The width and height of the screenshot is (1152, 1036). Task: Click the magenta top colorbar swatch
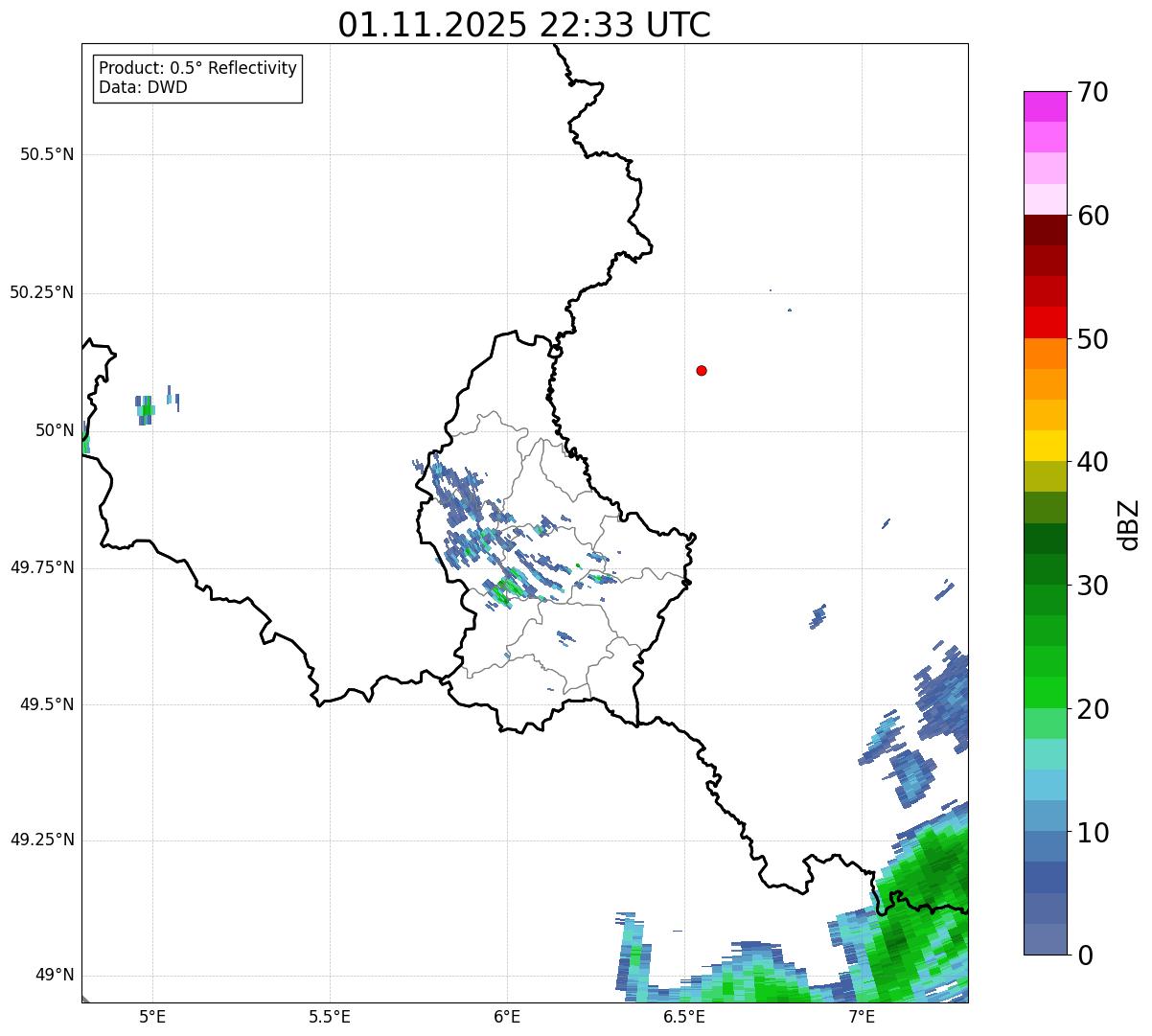[x=1045, y=106]
